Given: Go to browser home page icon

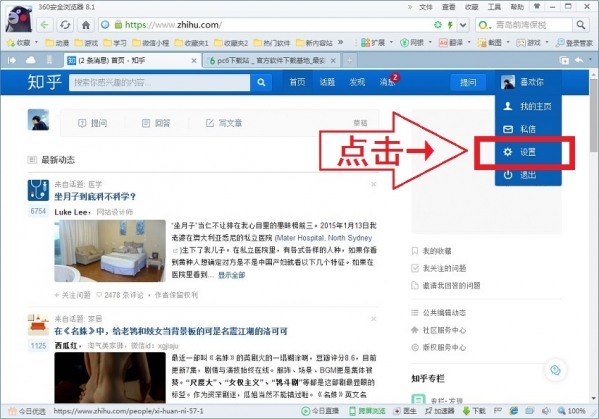Looking at the screenshot, I should point(86,25).
